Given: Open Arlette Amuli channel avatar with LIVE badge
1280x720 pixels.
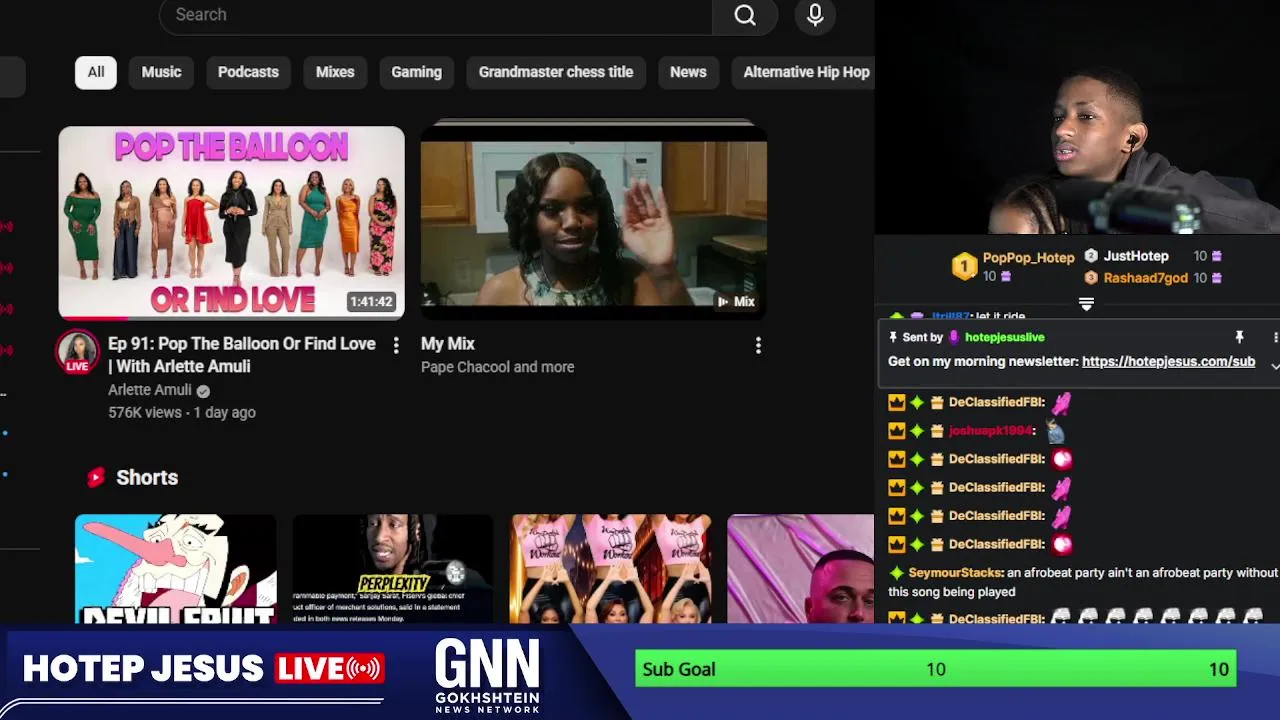Looking at the screenshot, I should (77, 352).
